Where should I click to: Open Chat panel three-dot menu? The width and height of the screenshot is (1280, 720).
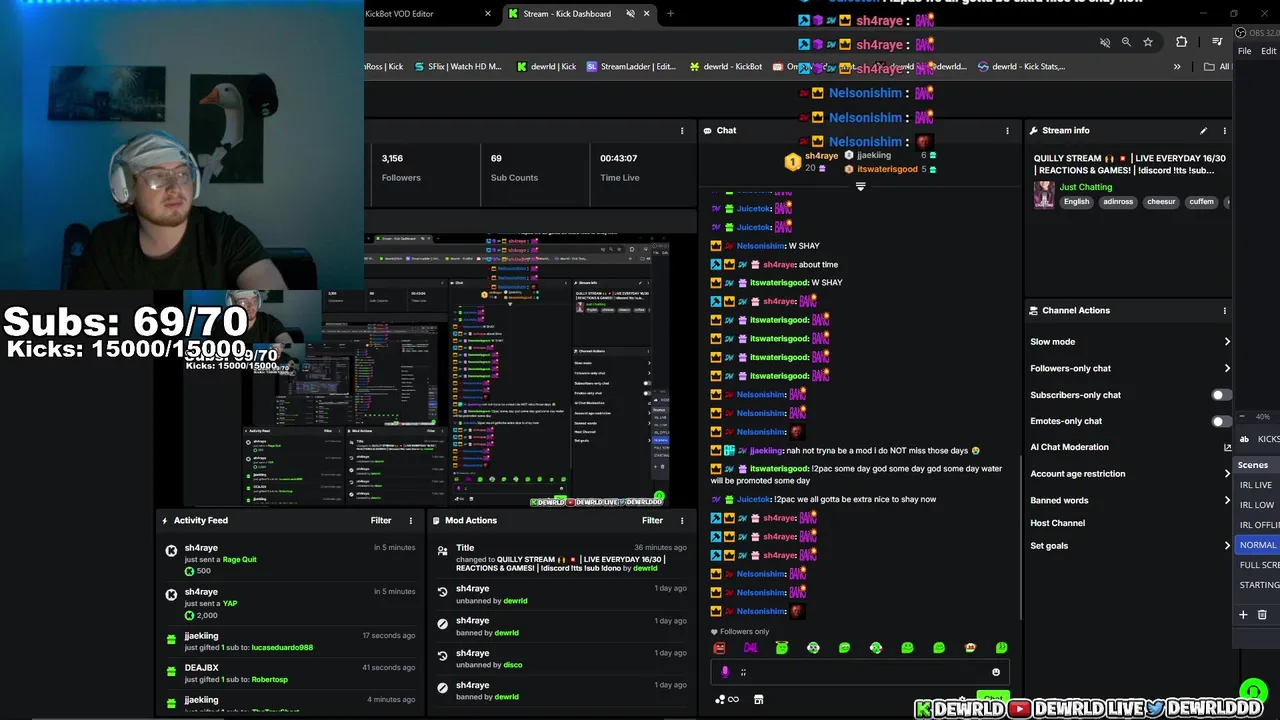coord(1007,131)
